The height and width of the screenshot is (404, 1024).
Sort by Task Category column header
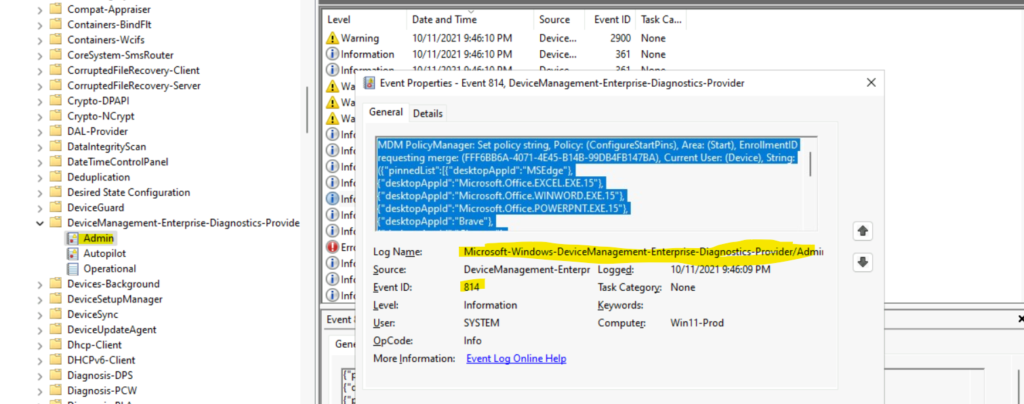click(x=661, y=20)
